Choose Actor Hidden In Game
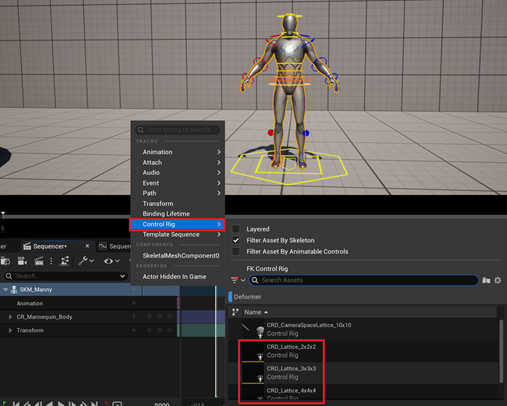The height and width of the screenshot is (406, 507). [178, 277]
